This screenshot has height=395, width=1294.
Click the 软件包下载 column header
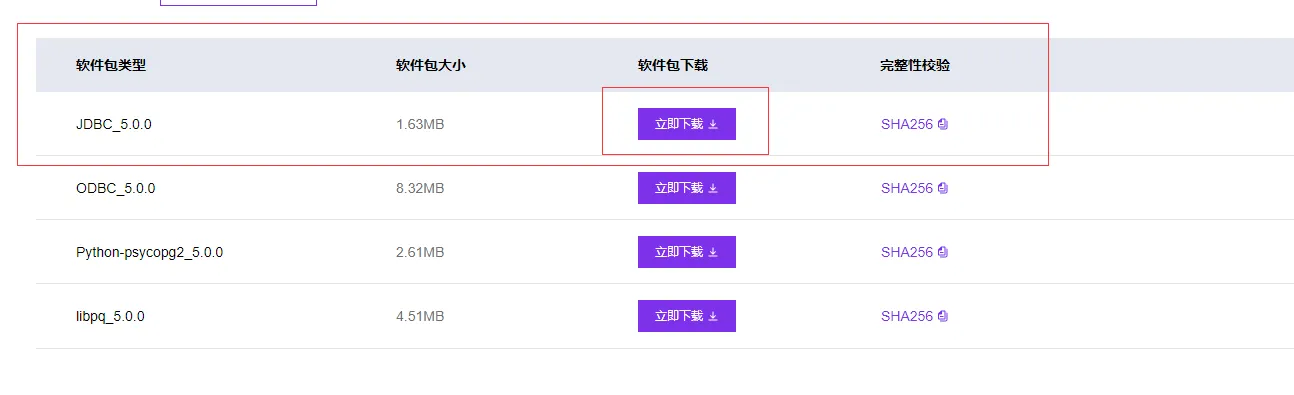tap(673, 66)
